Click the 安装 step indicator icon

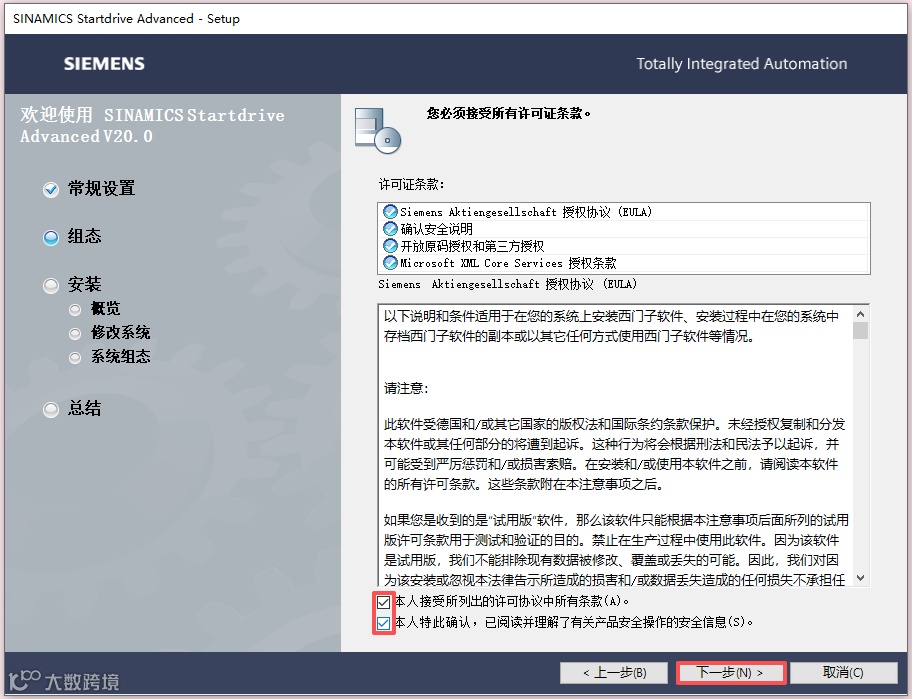[51, 286]
